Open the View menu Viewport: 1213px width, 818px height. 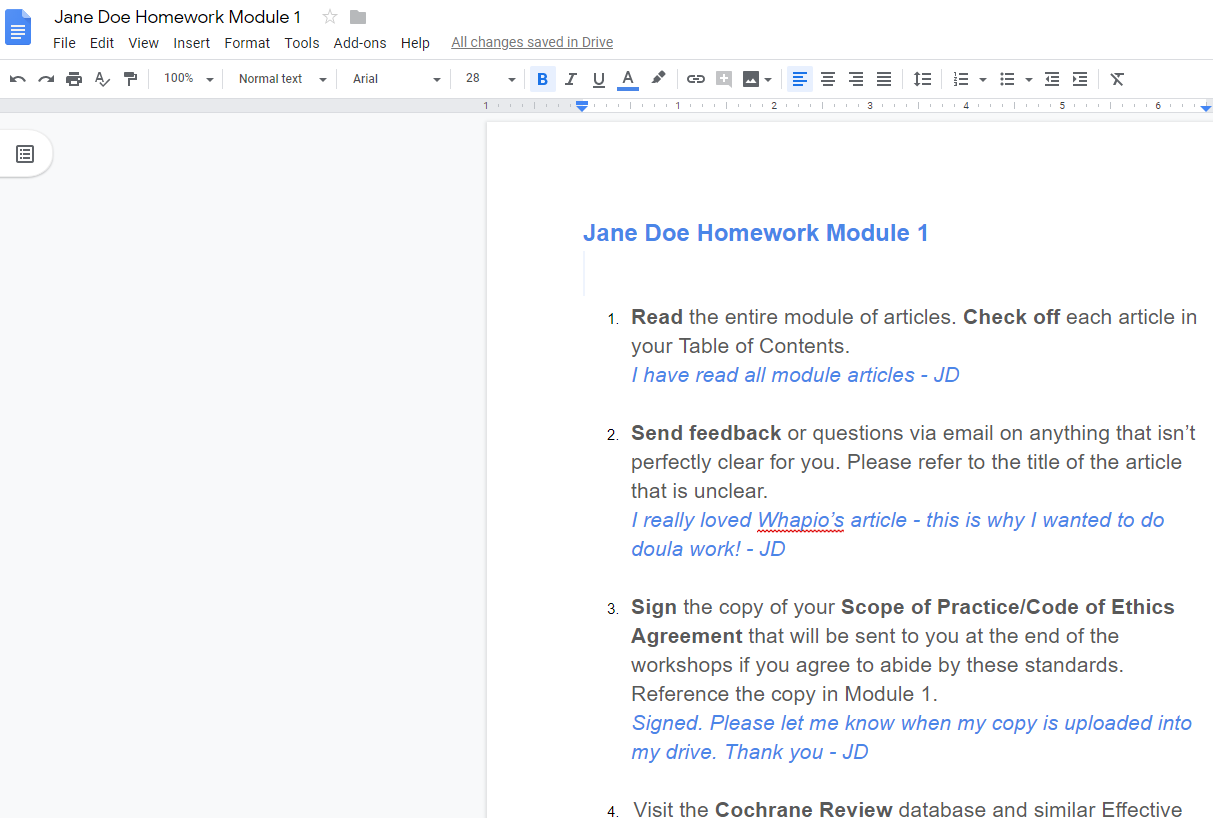pyautogui.click(x=144, y=43)
